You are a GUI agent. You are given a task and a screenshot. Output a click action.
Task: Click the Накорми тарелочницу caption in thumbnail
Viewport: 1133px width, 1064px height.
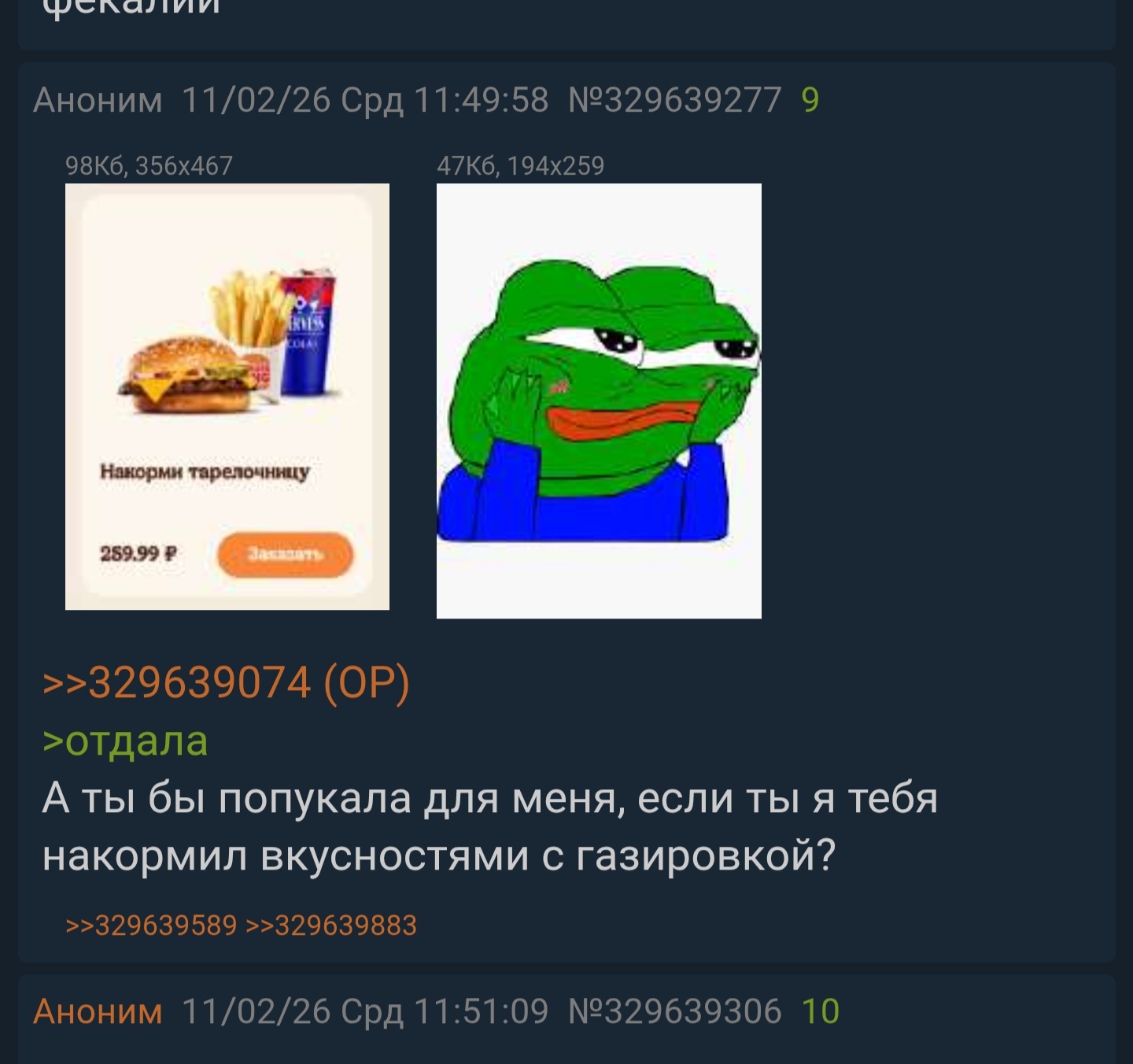tap(205, 471)
